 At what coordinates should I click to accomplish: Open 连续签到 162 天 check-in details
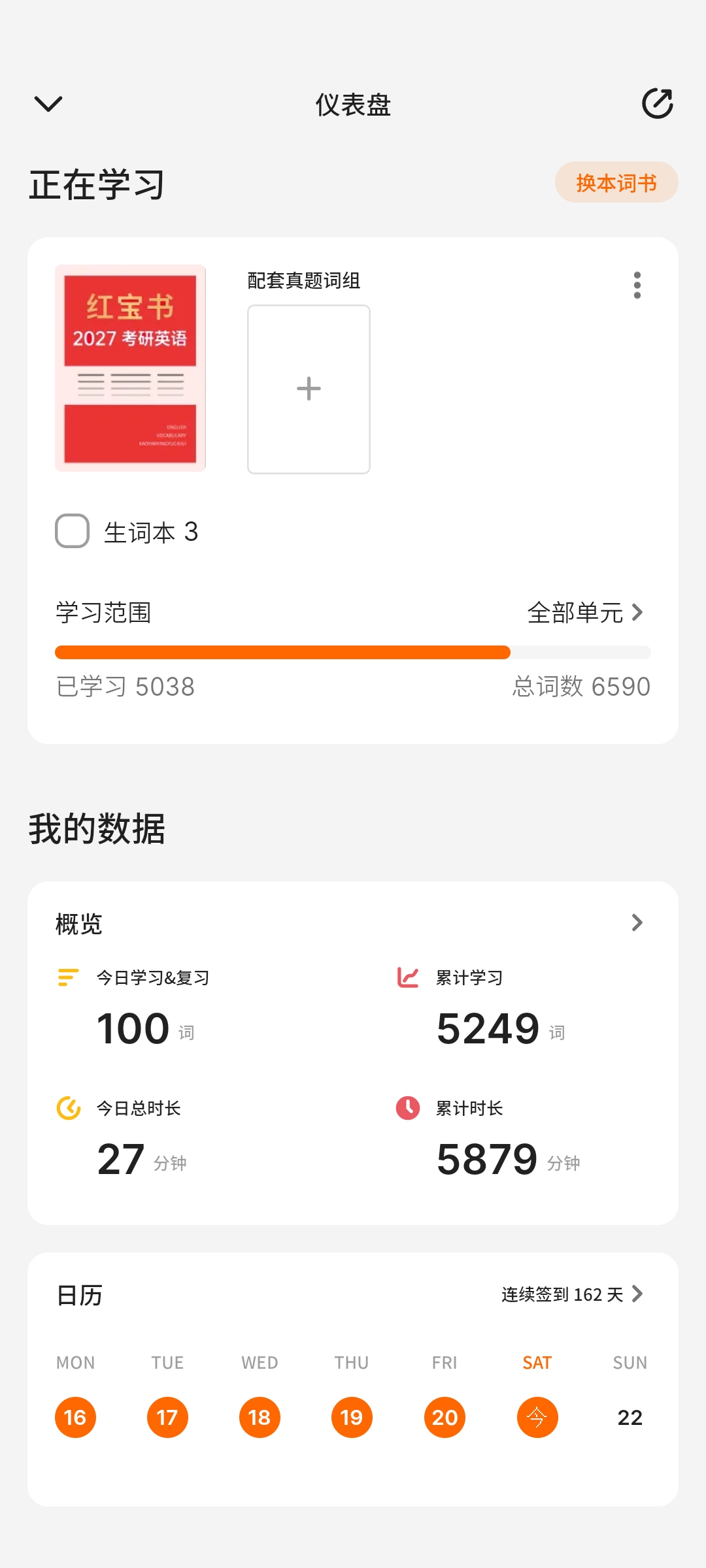(x=572, y=1294)
